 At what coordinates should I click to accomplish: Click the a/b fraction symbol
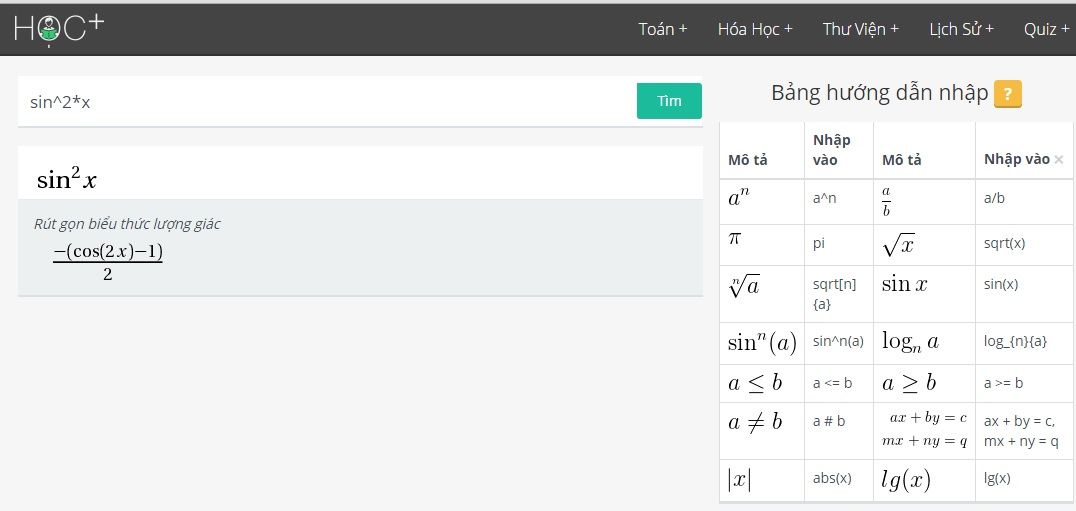887,199
